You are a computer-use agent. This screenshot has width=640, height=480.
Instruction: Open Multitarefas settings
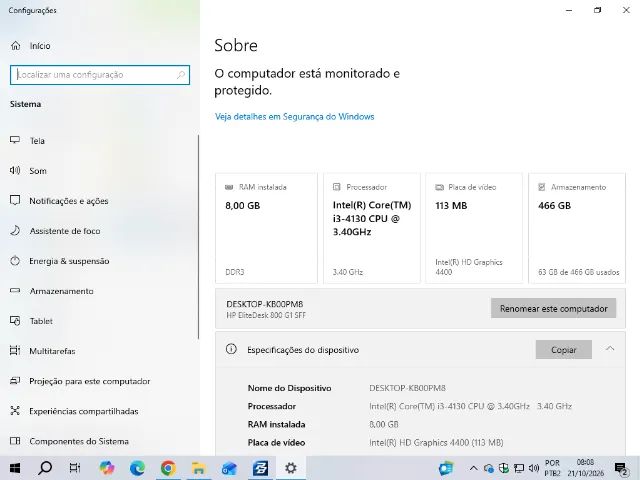(52, 351)
